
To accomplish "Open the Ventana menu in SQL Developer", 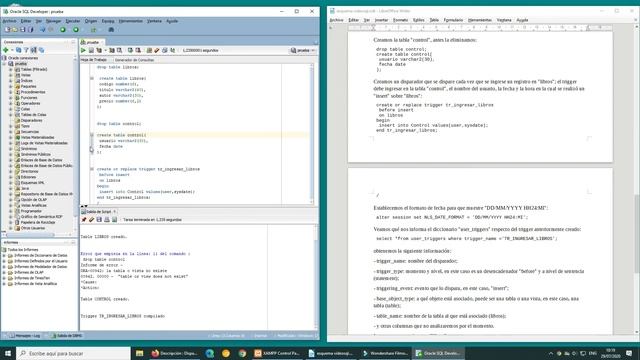I will [x=154, y=21].
